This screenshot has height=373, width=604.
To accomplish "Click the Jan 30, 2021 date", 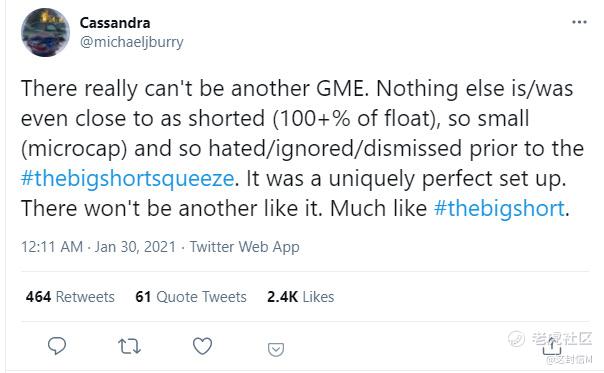I will (x=135, y=247).
